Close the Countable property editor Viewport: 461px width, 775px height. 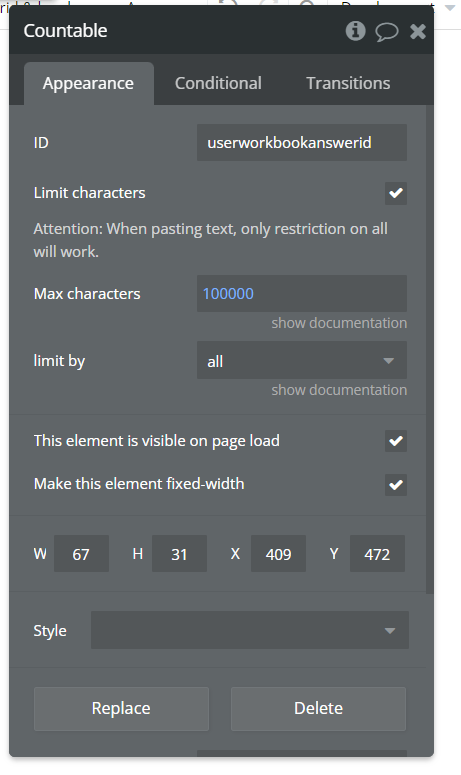pos(418,32)
